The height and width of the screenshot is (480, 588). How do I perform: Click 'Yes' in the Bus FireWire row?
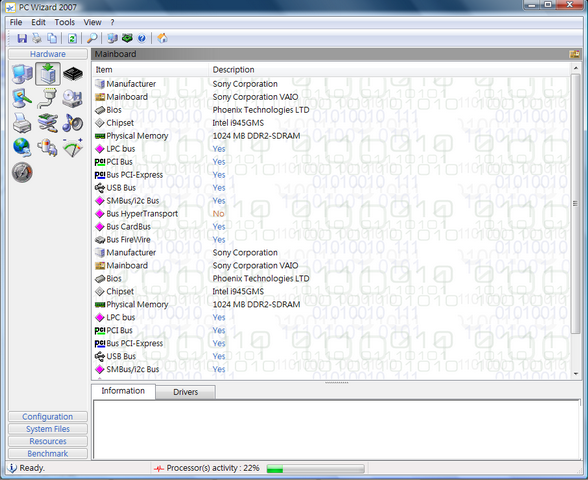point(219,240)
